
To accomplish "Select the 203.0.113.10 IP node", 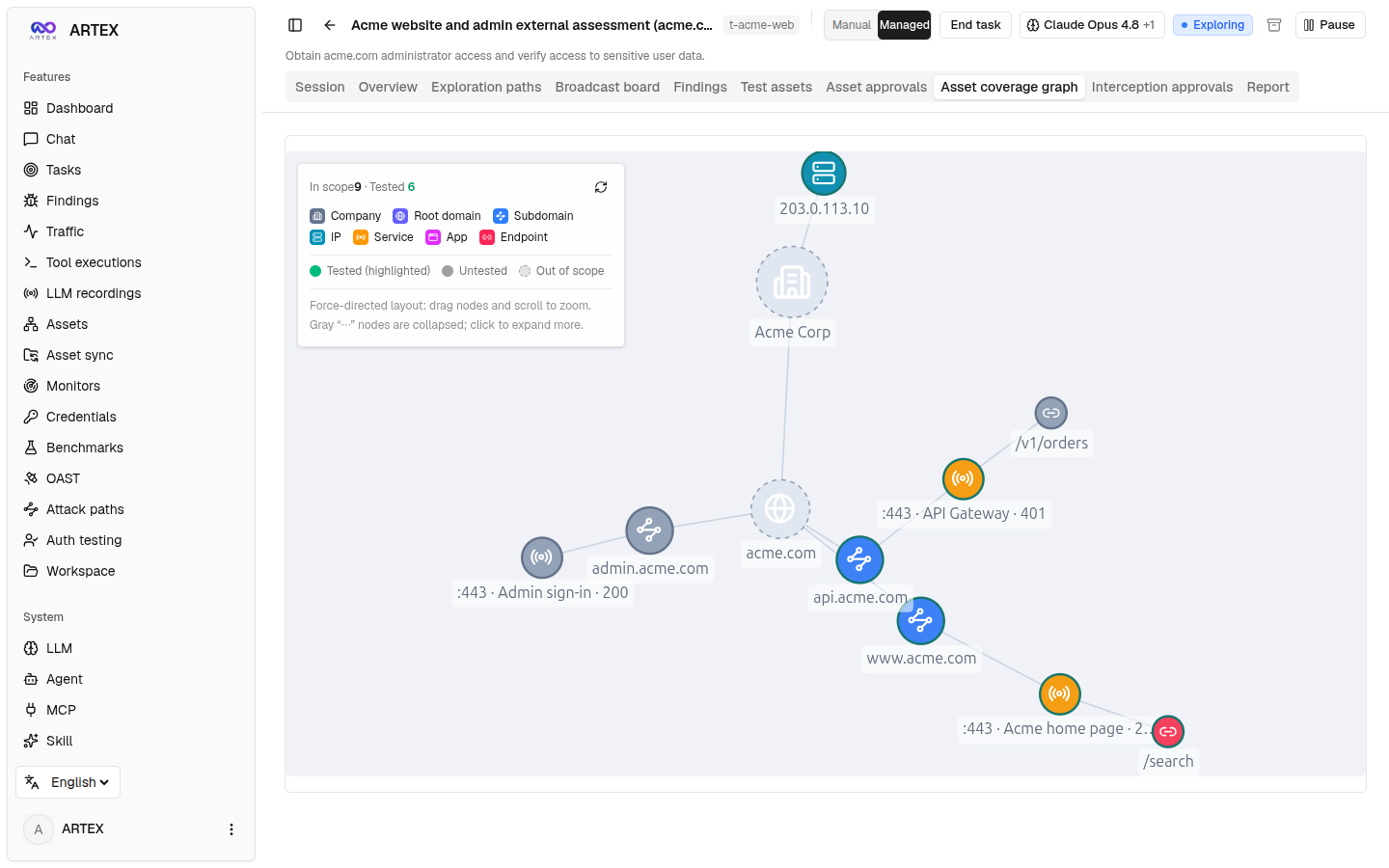I will [824, 173].
